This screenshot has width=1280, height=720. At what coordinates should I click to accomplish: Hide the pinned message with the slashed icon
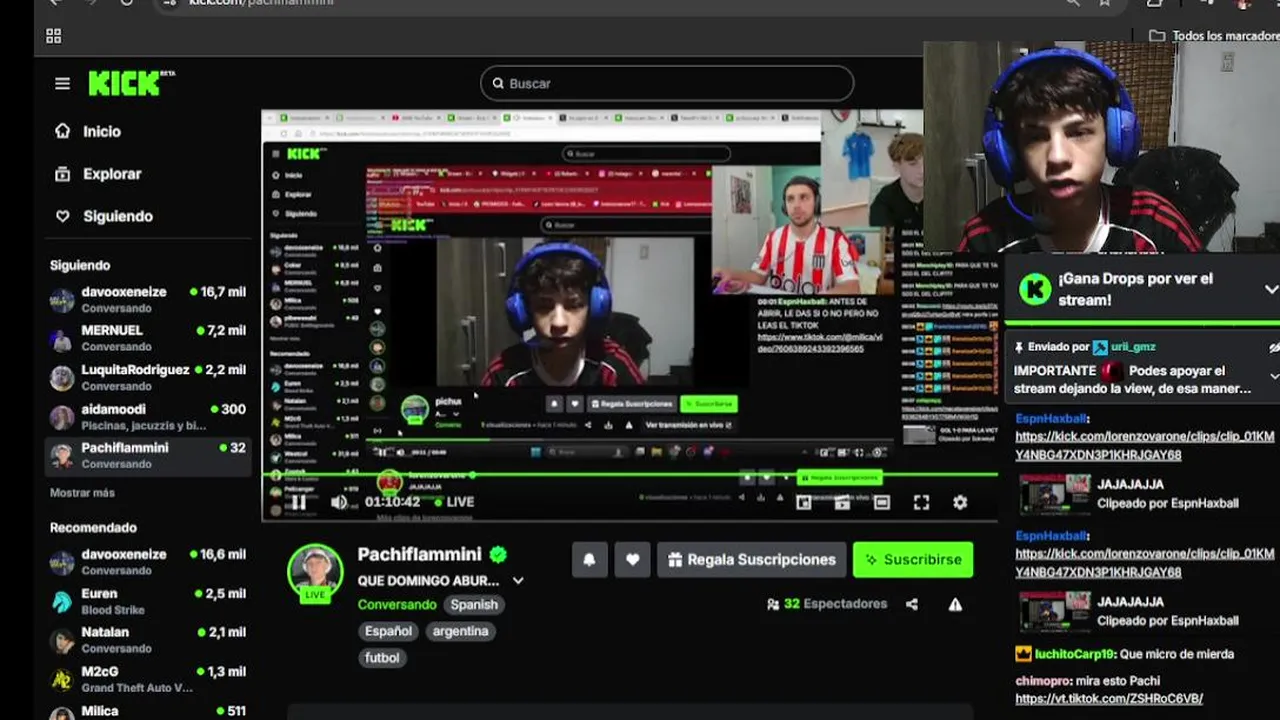pos(1274,348)
